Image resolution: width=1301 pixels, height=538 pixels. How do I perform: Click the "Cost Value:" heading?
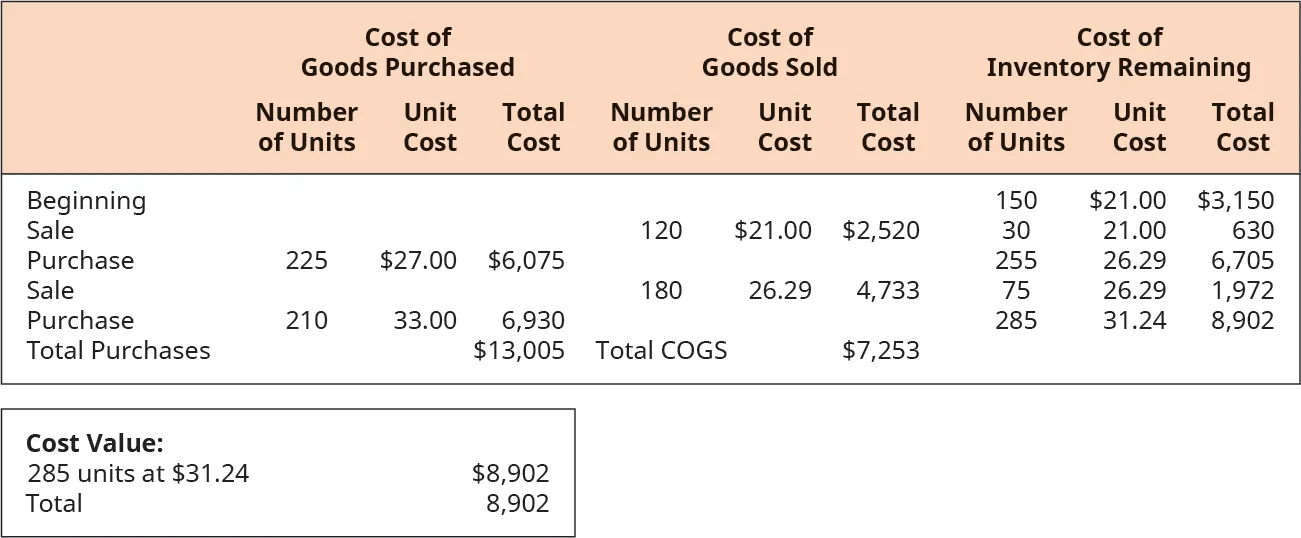(x=94, y=444)
